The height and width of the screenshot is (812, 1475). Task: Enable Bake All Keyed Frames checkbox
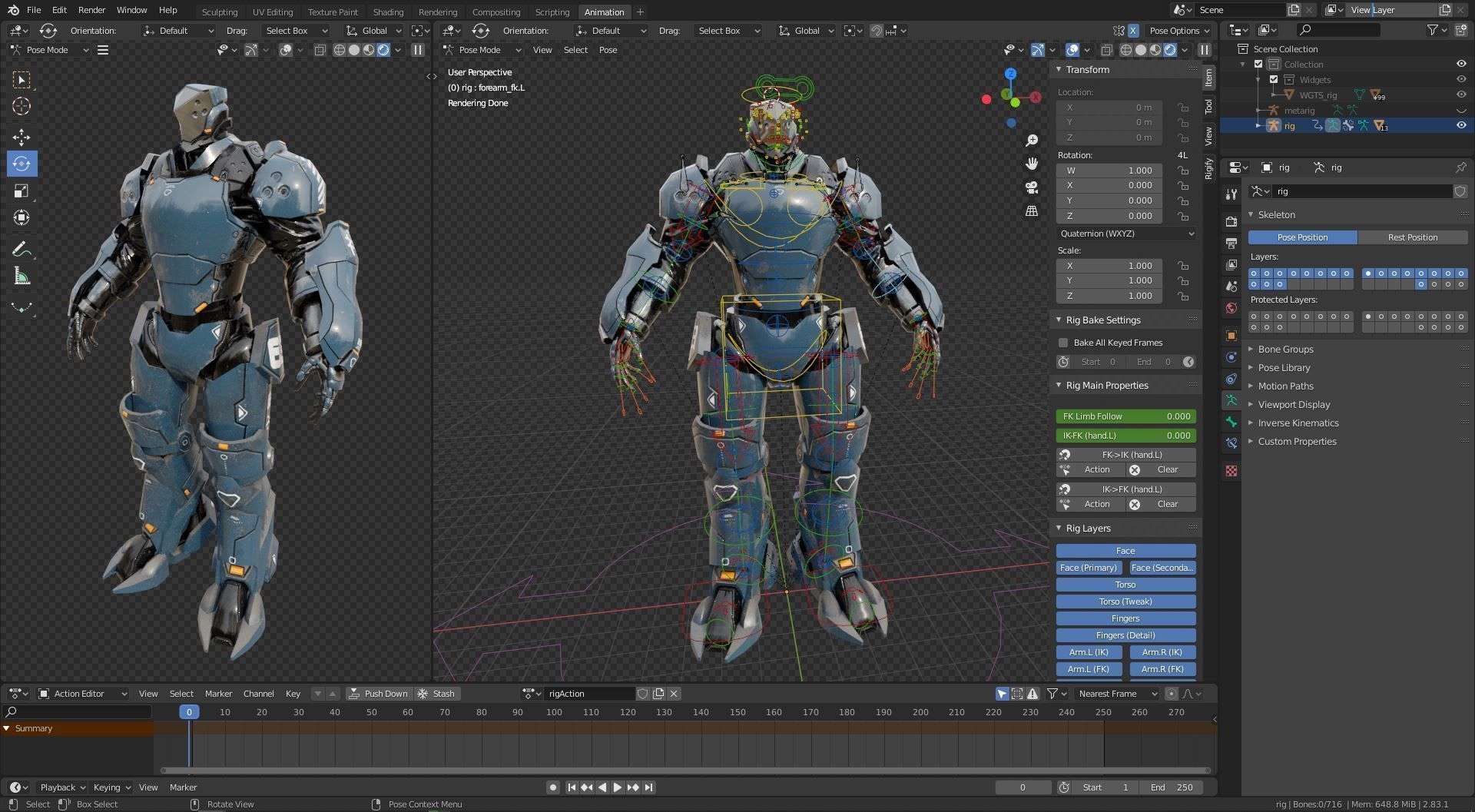click(1063, 343)
